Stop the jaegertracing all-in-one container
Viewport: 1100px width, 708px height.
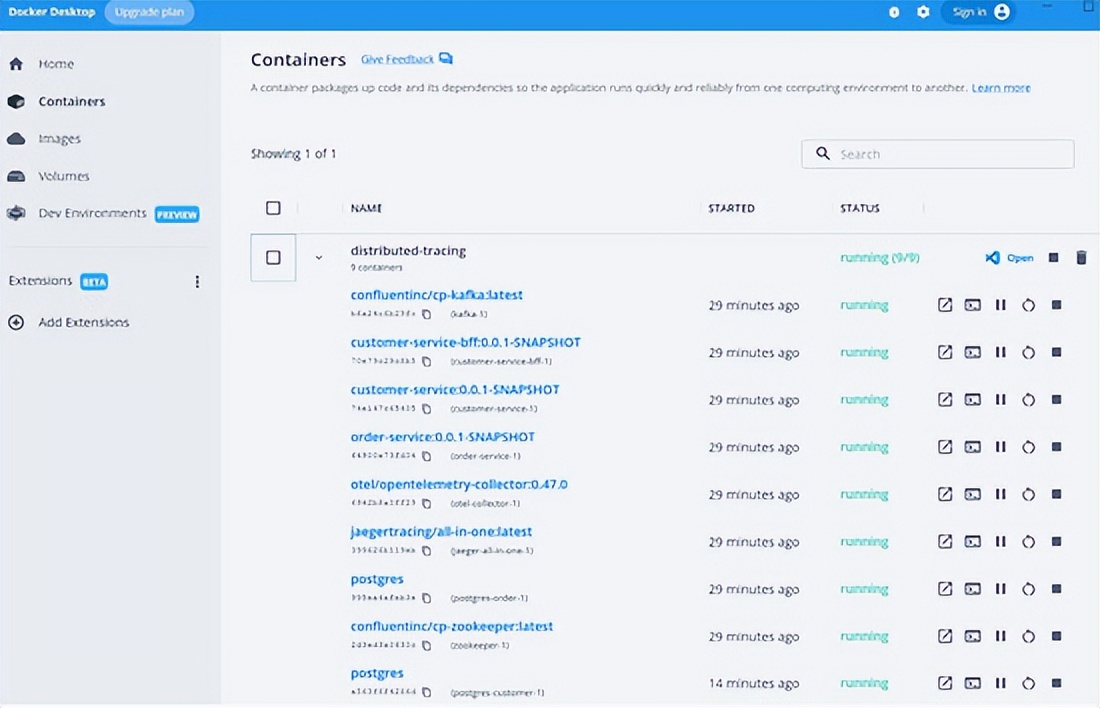(1056, 542)
